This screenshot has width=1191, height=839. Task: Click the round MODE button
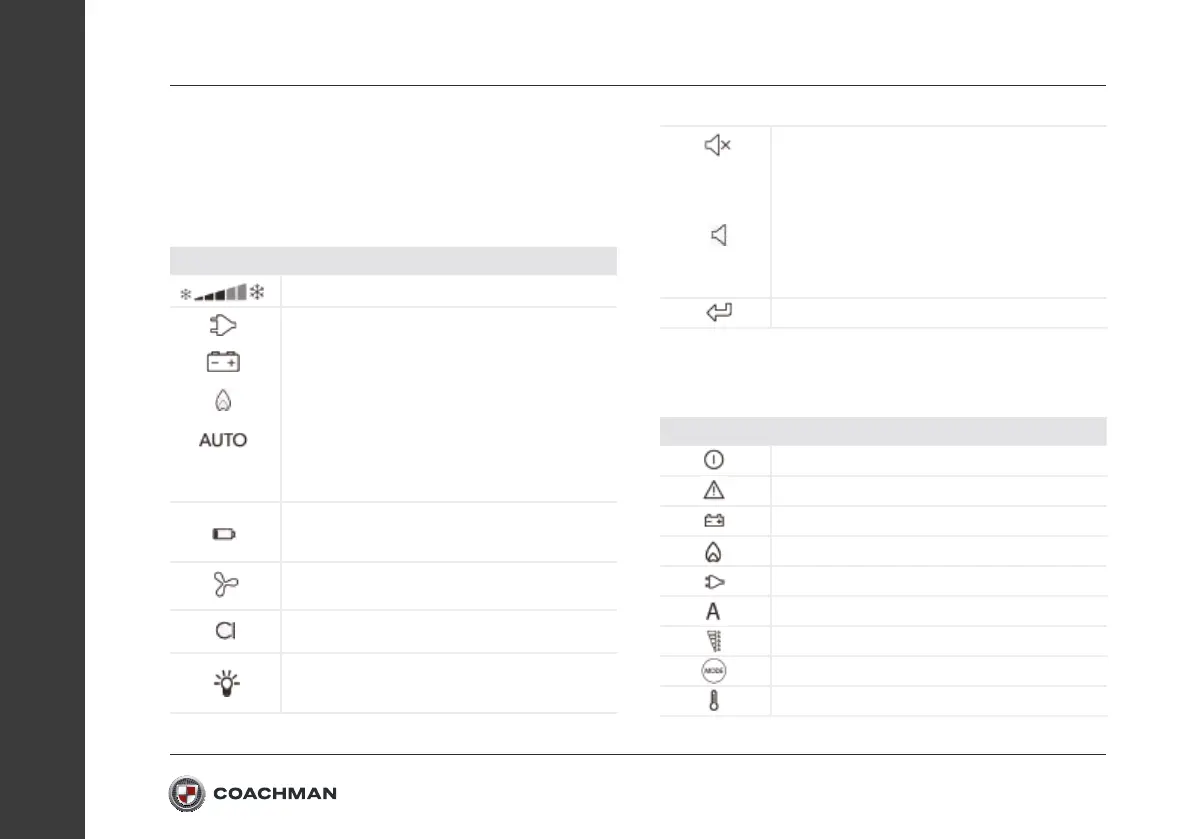[x=713, y=671]
